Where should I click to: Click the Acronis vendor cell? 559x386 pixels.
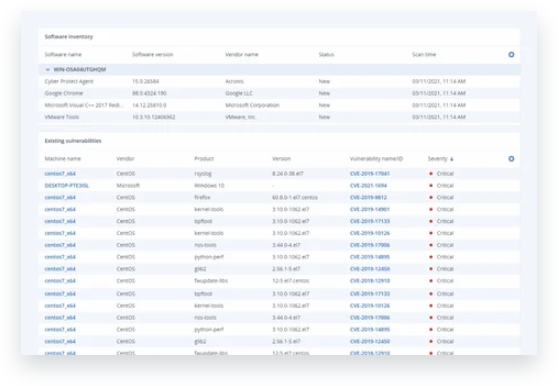click(x=234, y=81)
